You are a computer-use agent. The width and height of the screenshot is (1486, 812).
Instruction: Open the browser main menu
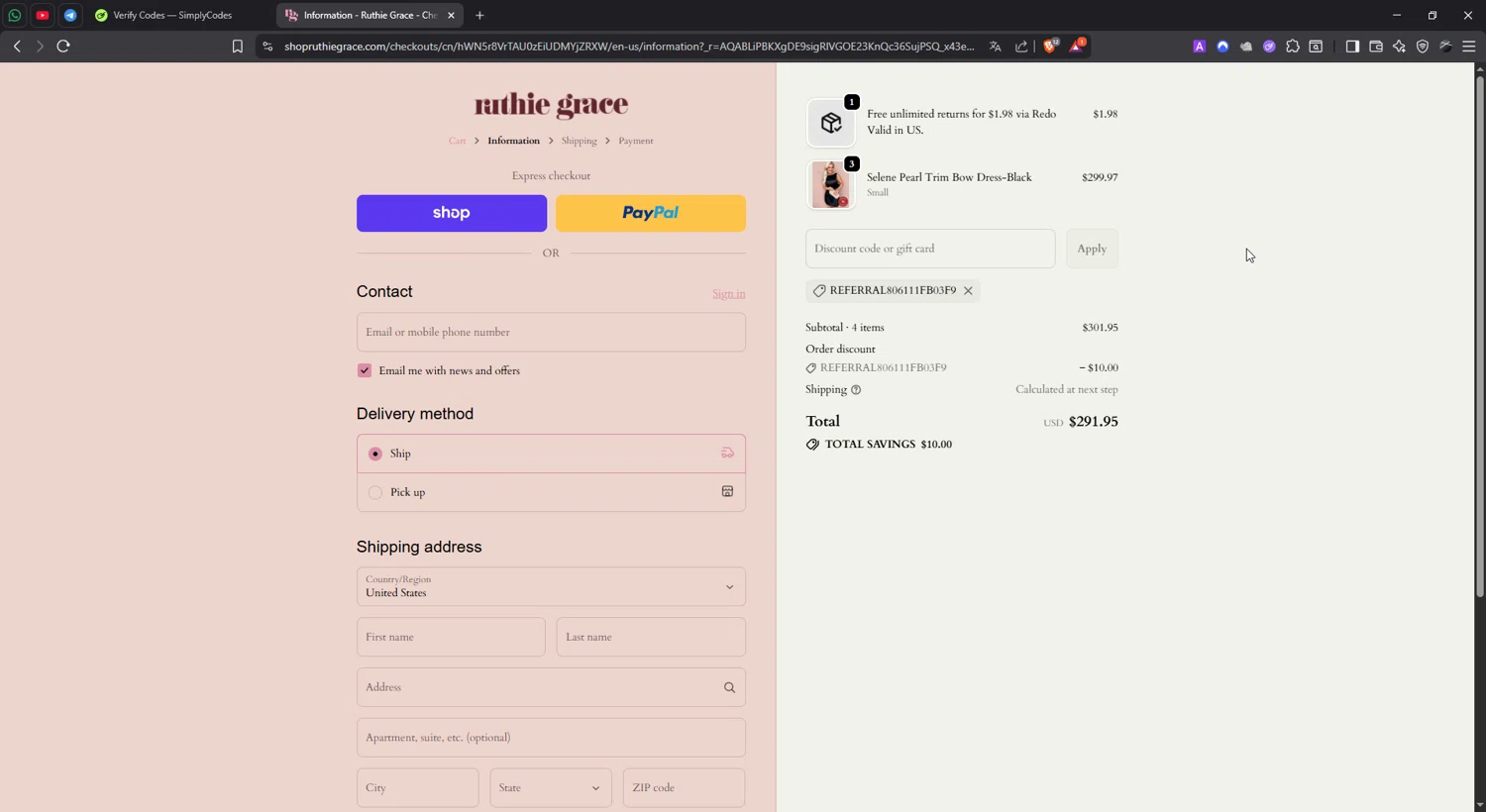click(1469, 46)
